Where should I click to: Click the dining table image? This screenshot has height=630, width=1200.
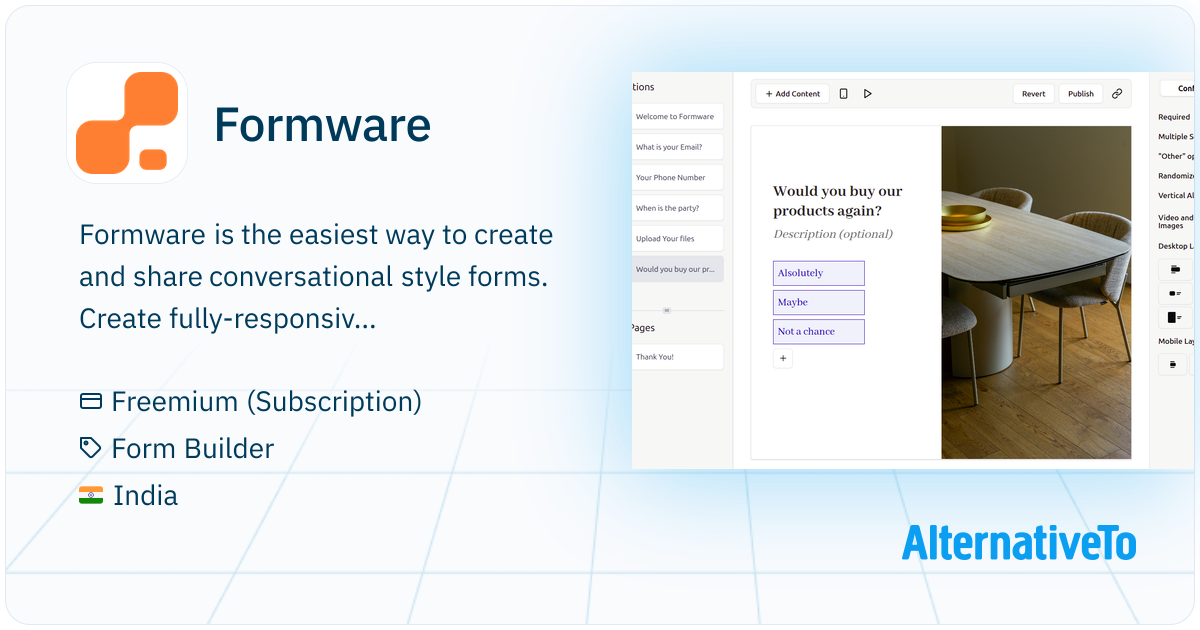1036,292
